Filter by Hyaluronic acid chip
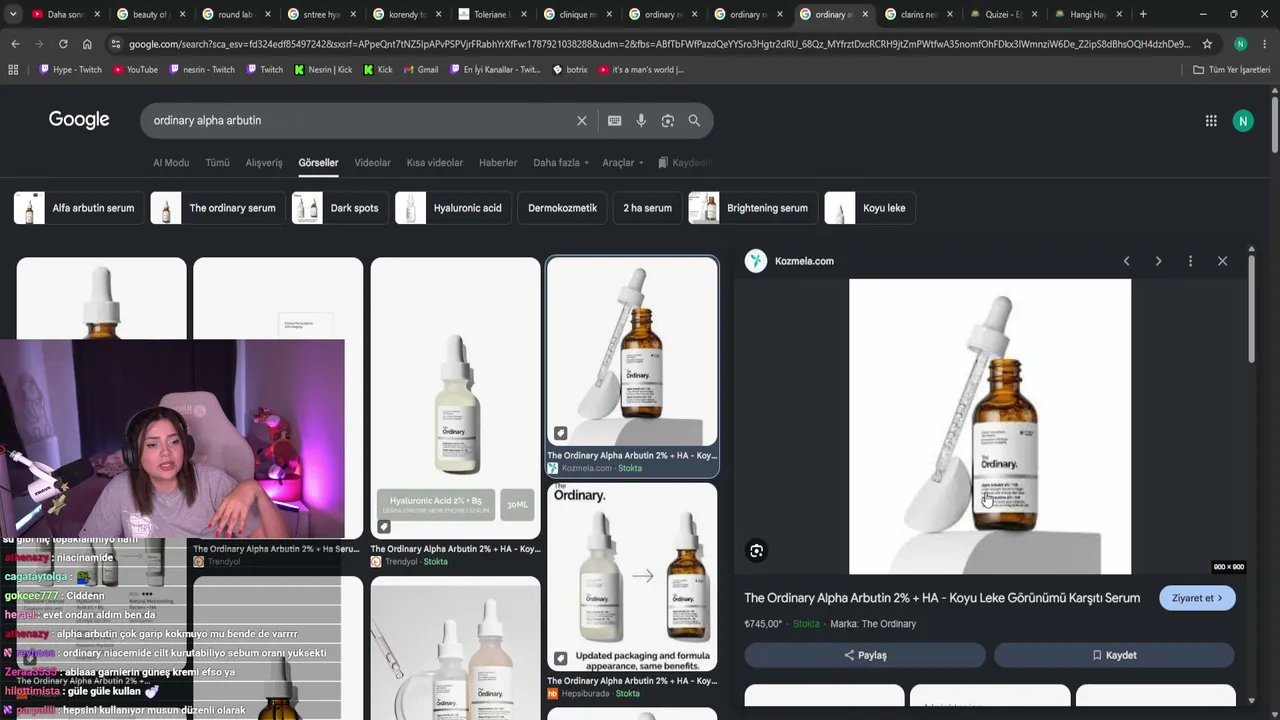 click(452, 208)
